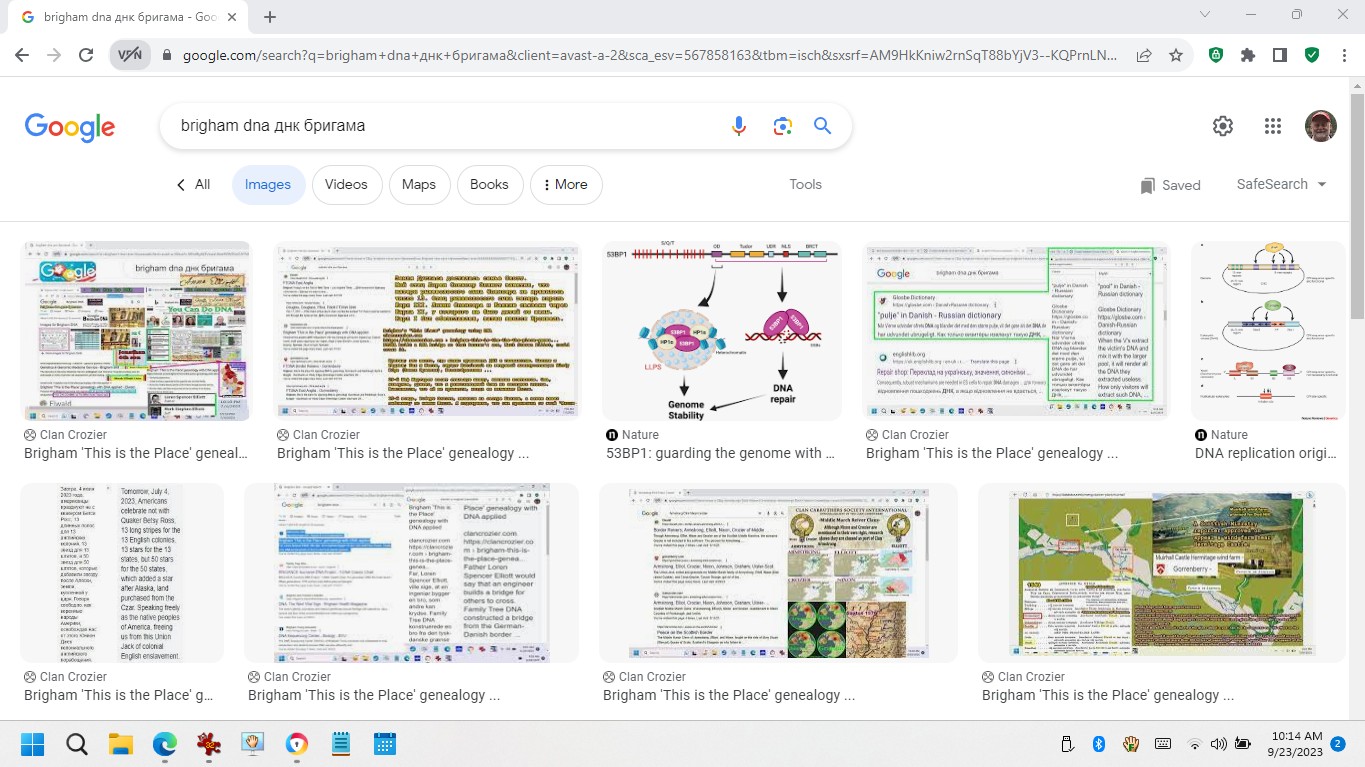Go back to the All results tab

(193, 184)
